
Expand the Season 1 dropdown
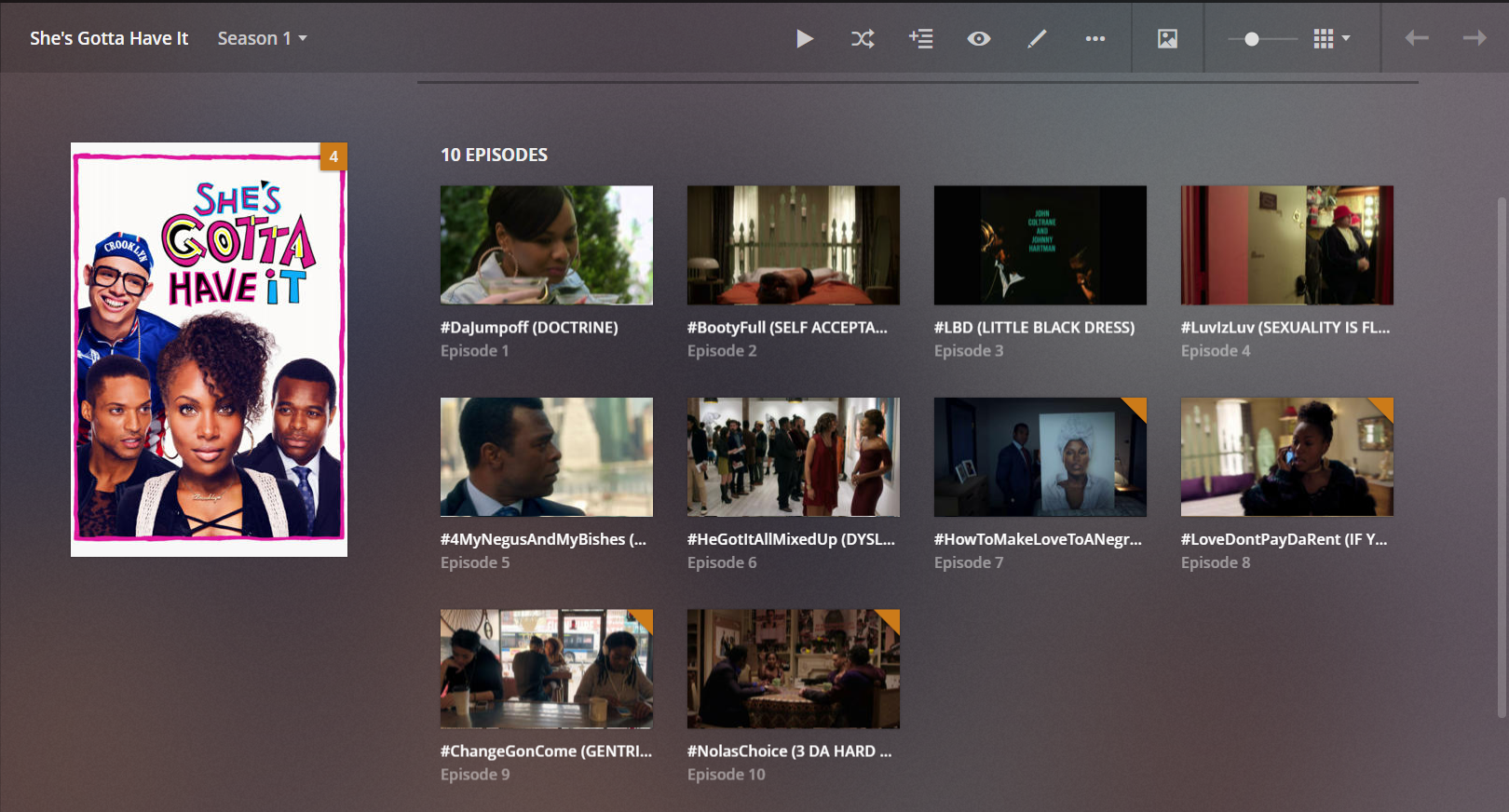(x=262, y=38)
